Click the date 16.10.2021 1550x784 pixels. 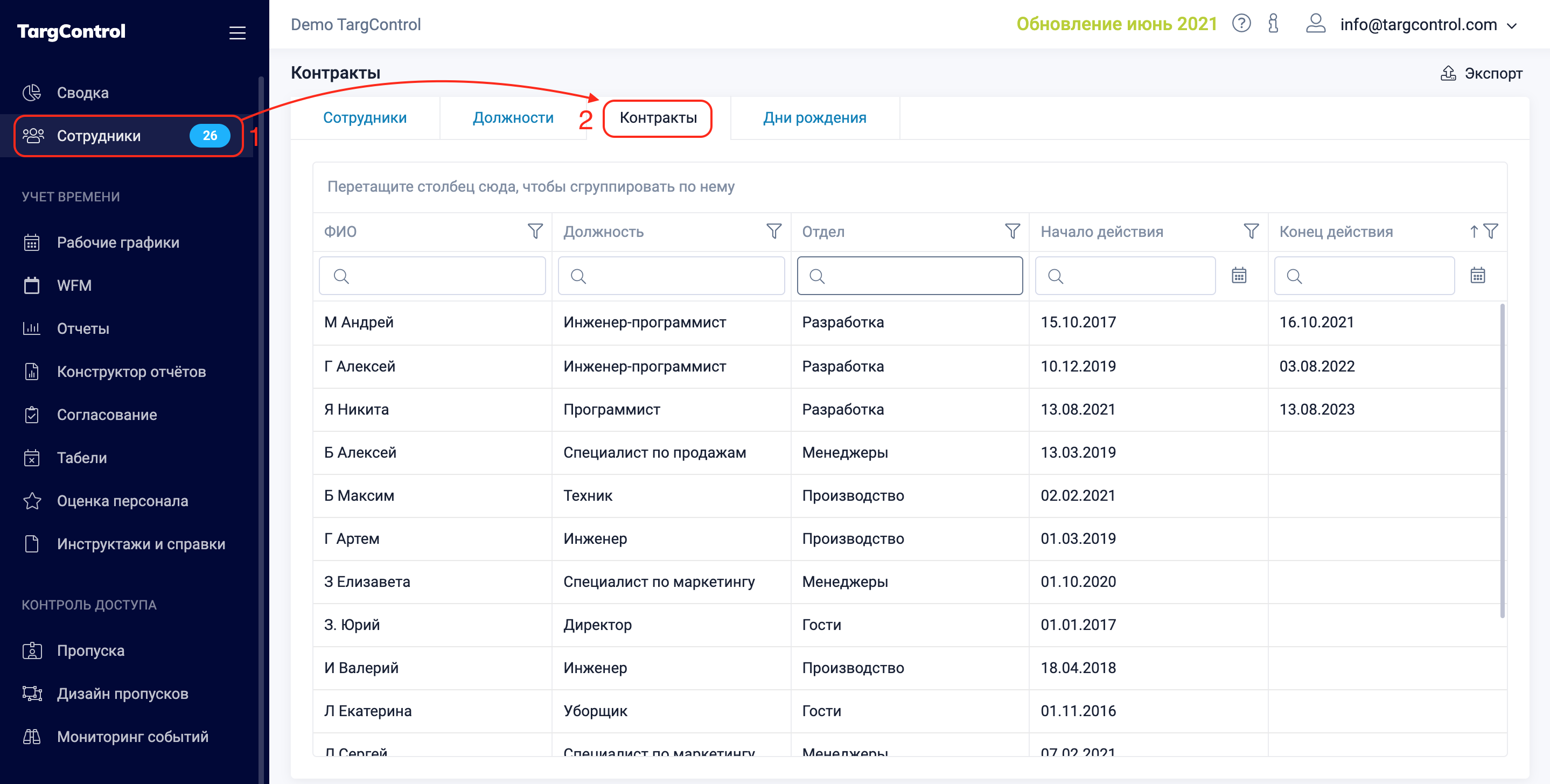[1317, 323]
